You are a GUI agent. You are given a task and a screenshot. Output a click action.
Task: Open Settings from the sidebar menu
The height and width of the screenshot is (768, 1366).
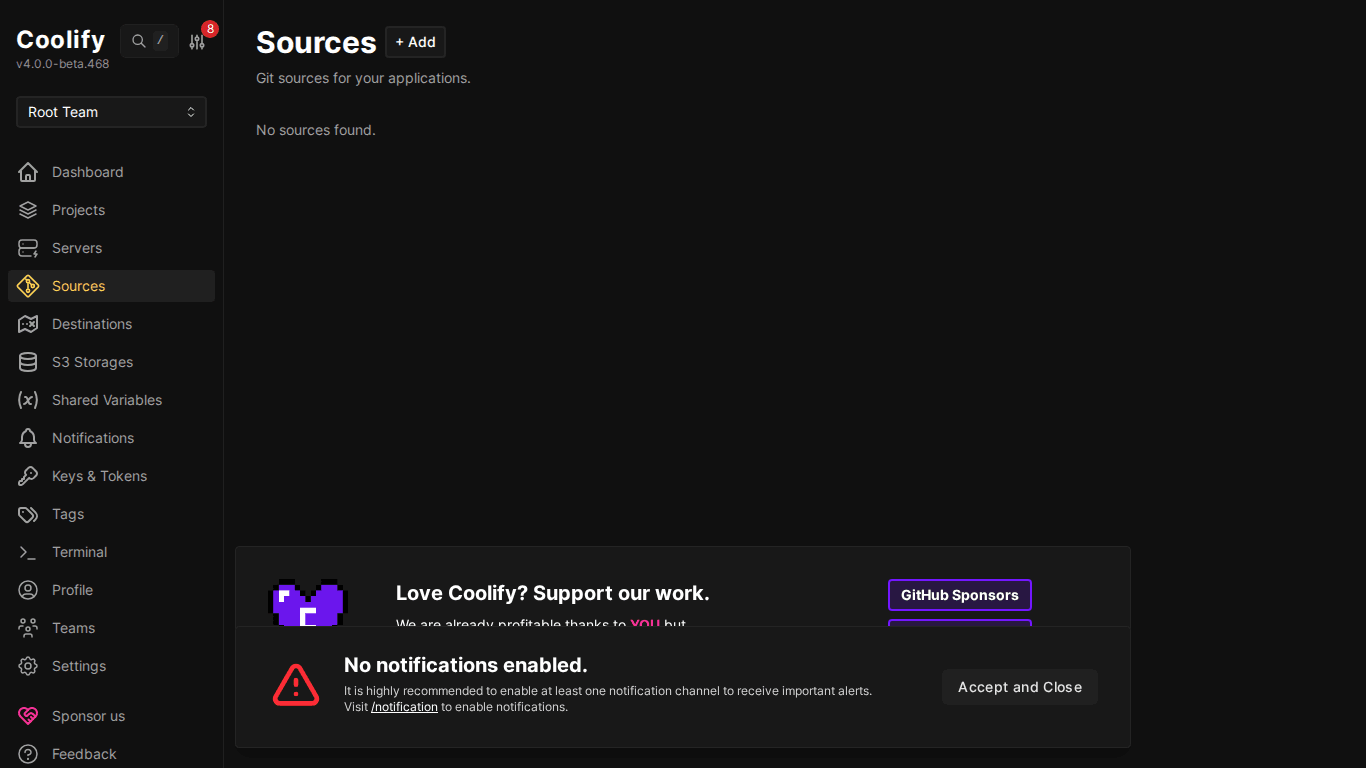[28, 666]
